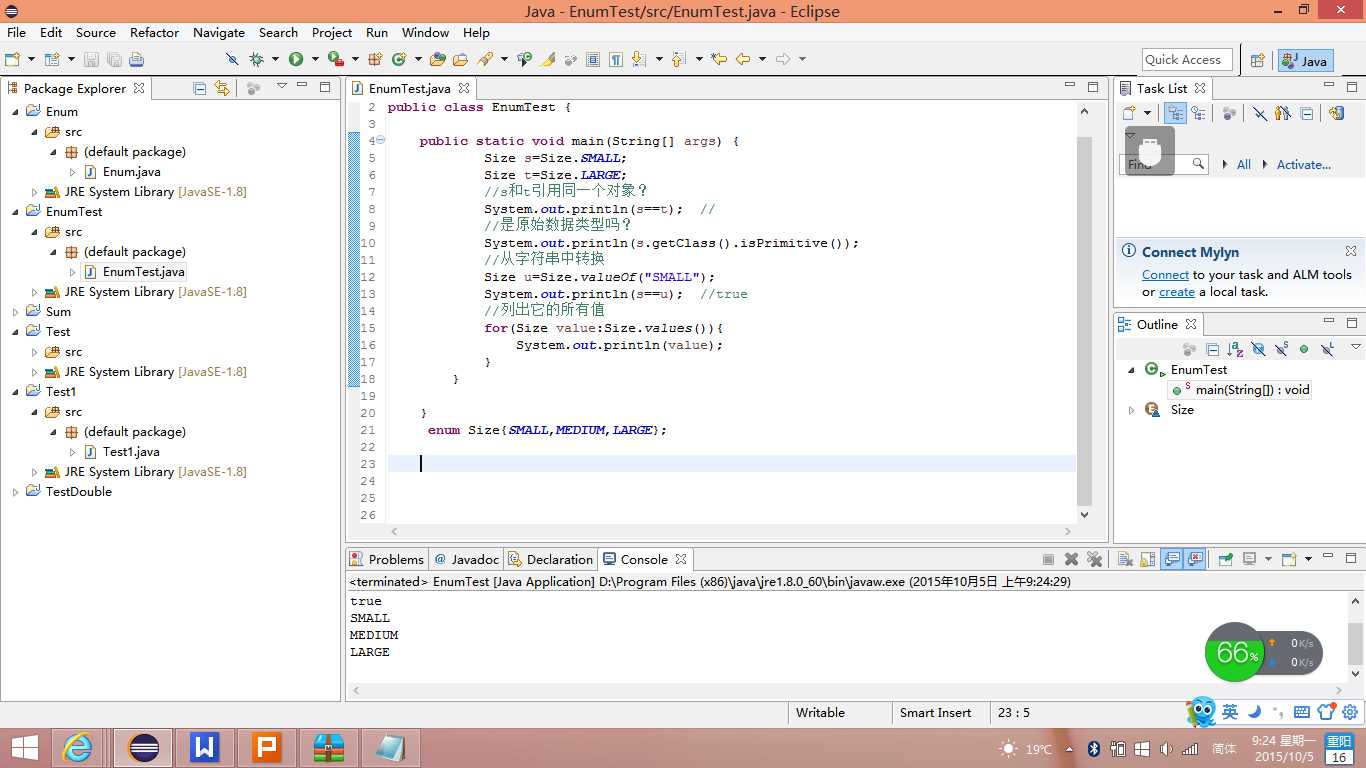The image size is (1366, 768).
Task: Switch to the Declaration tab
Action: (551, 560)
